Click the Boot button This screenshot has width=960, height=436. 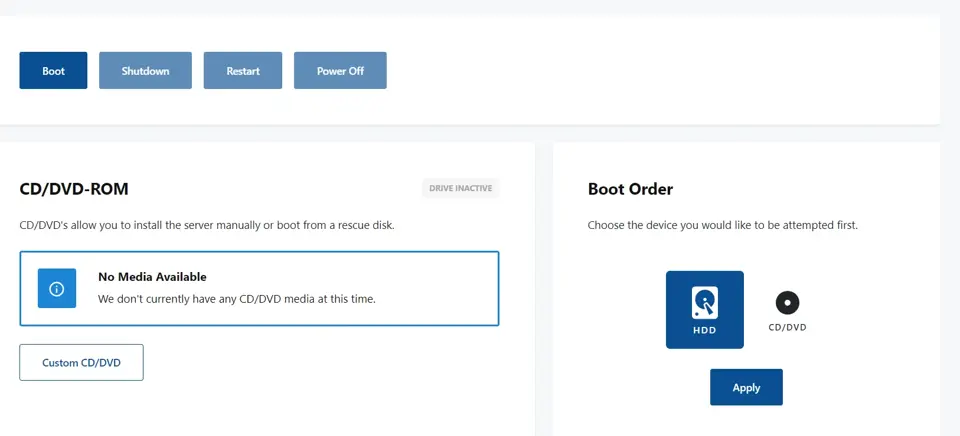point(53,70)
